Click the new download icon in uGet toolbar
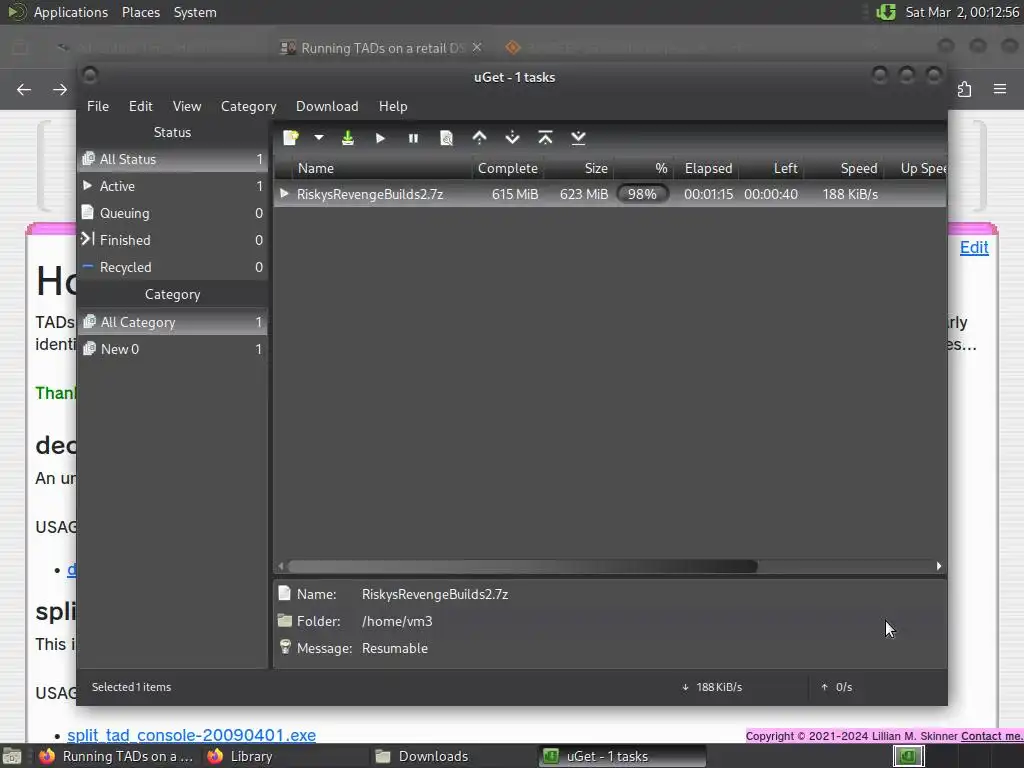This screenshot has height=768, width=1024. coord(291,138)
